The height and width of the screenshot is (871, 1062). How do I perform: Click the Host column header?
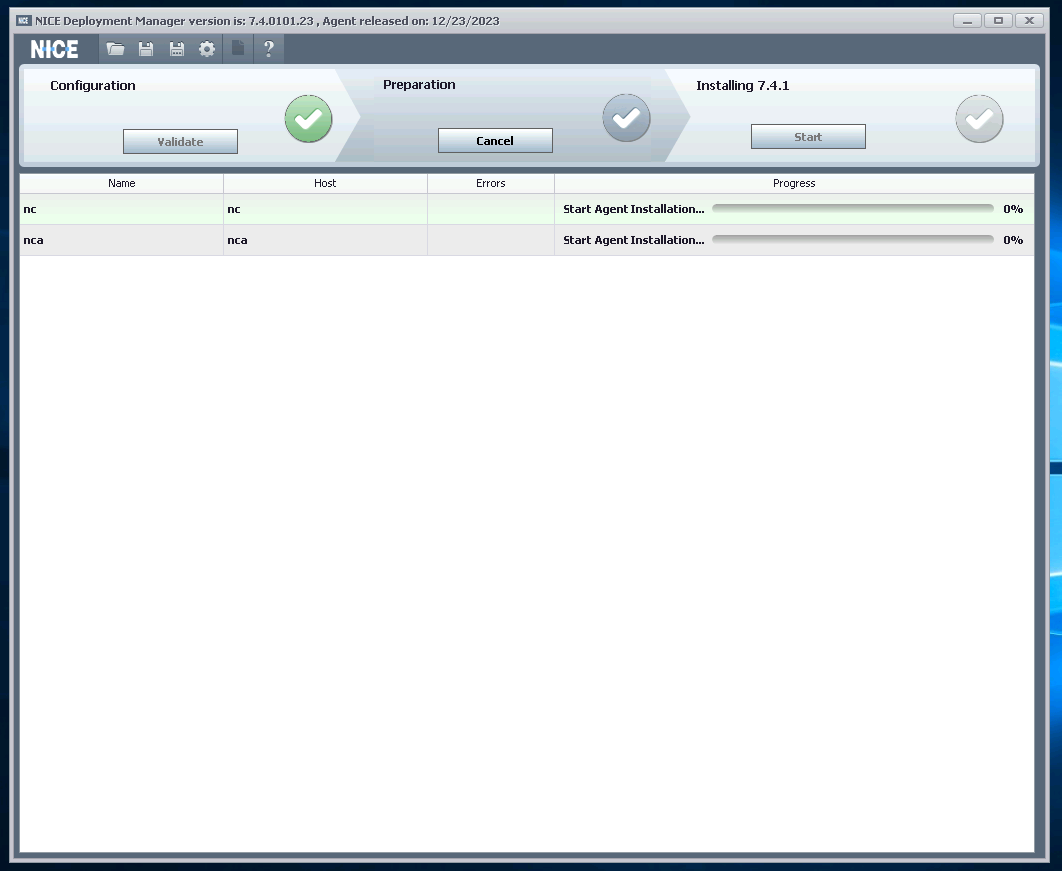(325, 183)
